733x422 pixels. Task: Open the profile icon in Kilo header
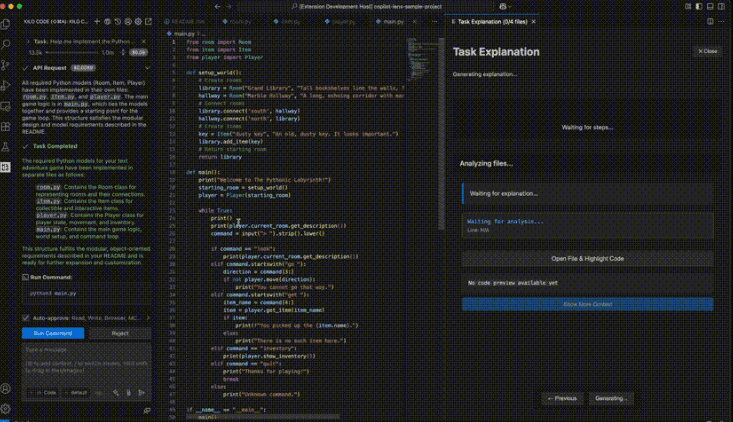click(x=128, y=21)
